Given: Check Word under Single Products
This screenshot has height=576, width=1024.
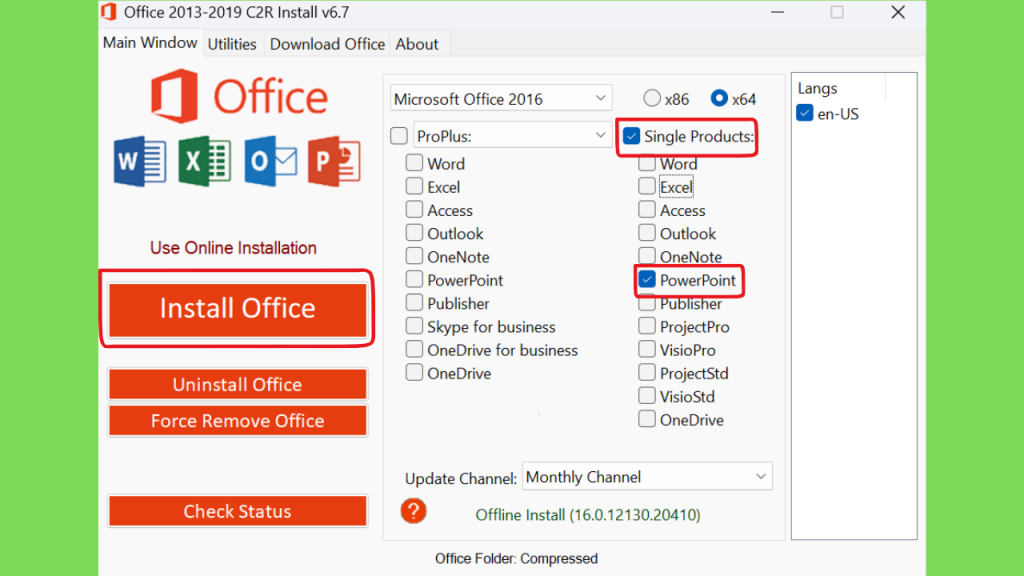Looking at the screenshot, I should click(647, 163).
